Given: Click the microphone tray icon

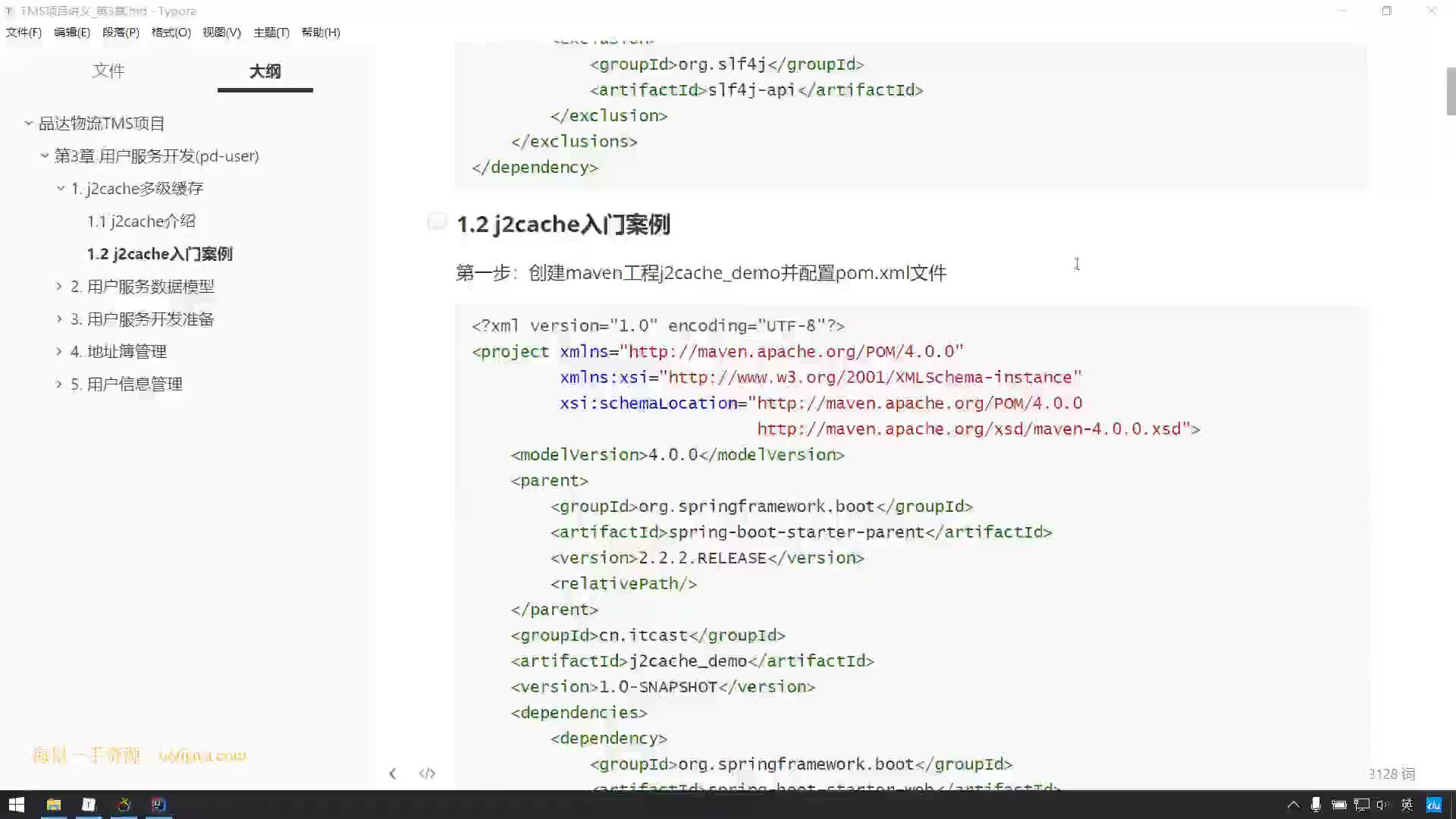Looking at the screenshot, I should [x=1316, y=805].
